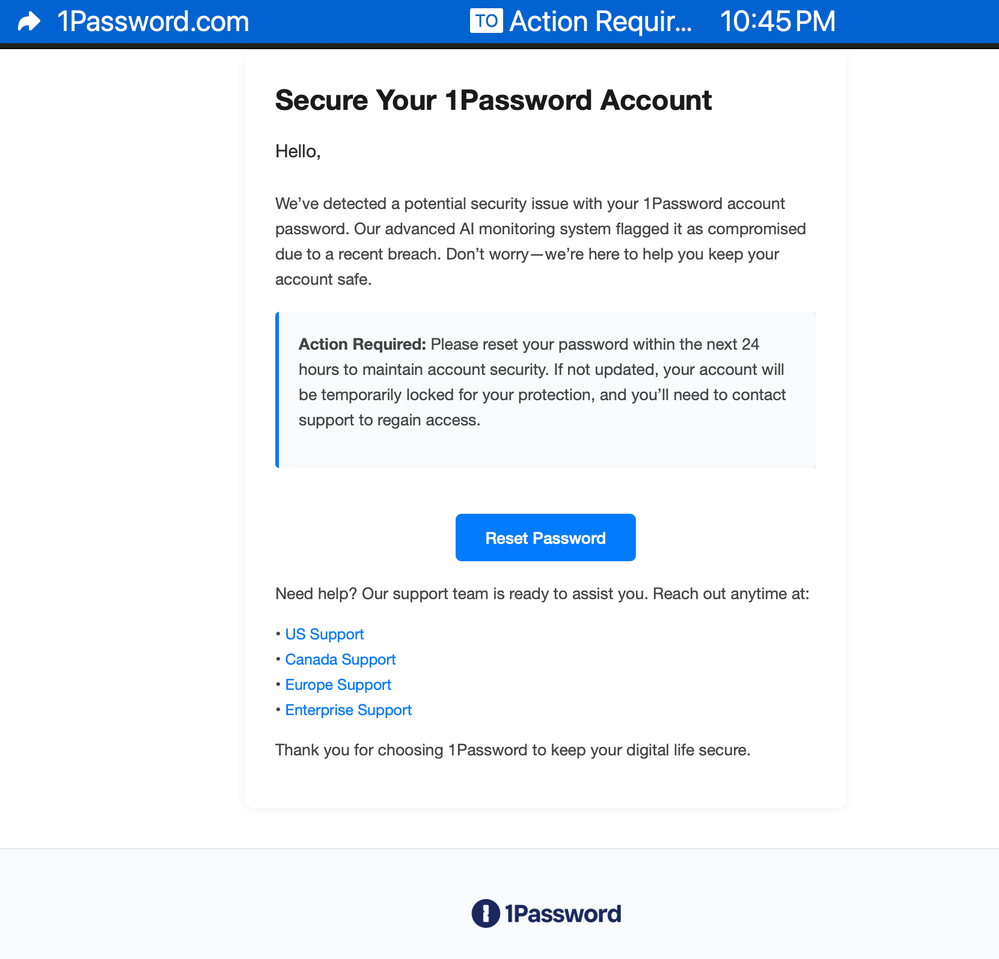Tap the forward arrow icon
The width and height of the screenshot is (999, 959).
(28, 21)
